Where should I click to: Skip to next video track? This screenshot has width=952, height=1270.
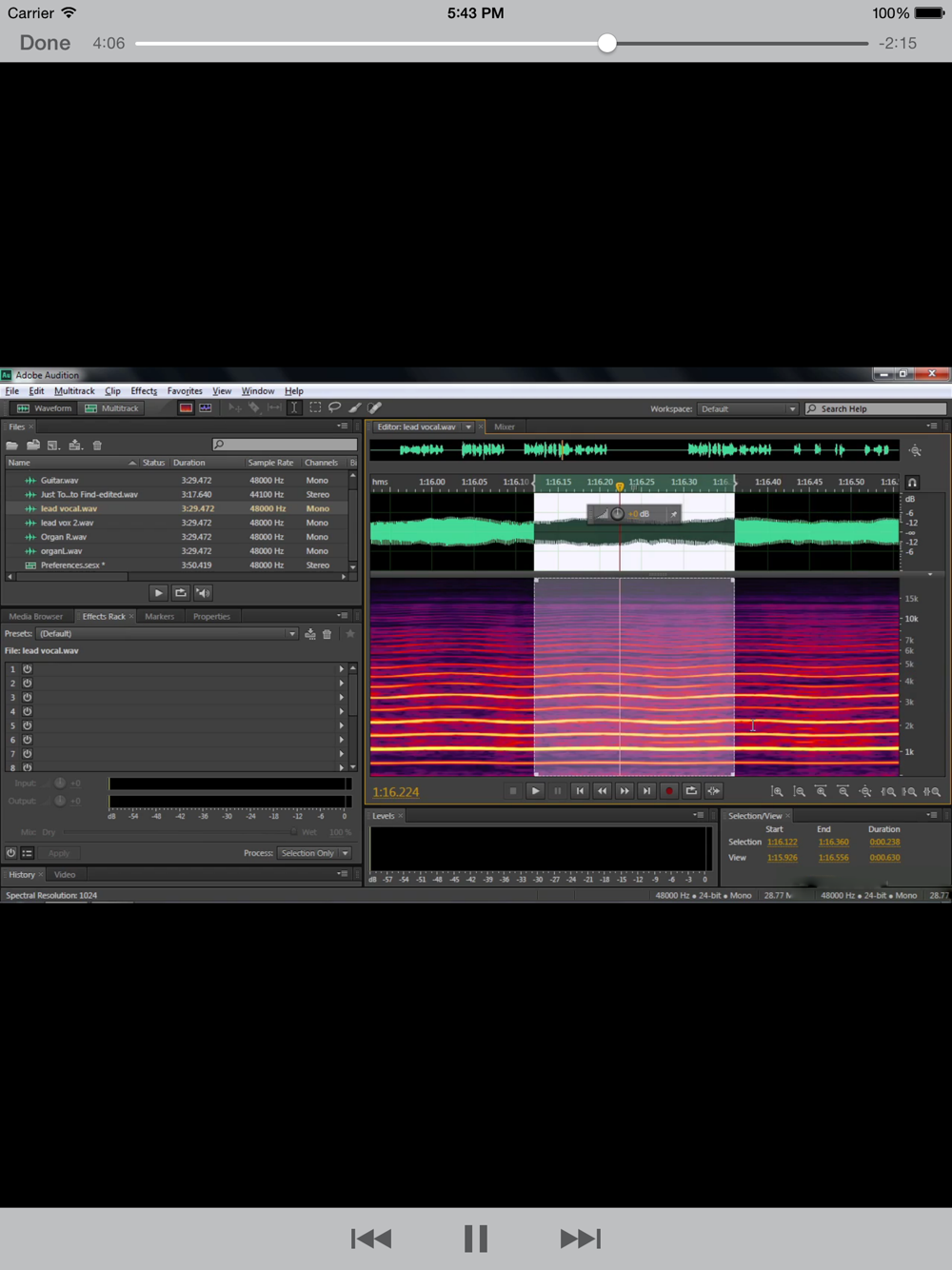(x=580, y=1239)
